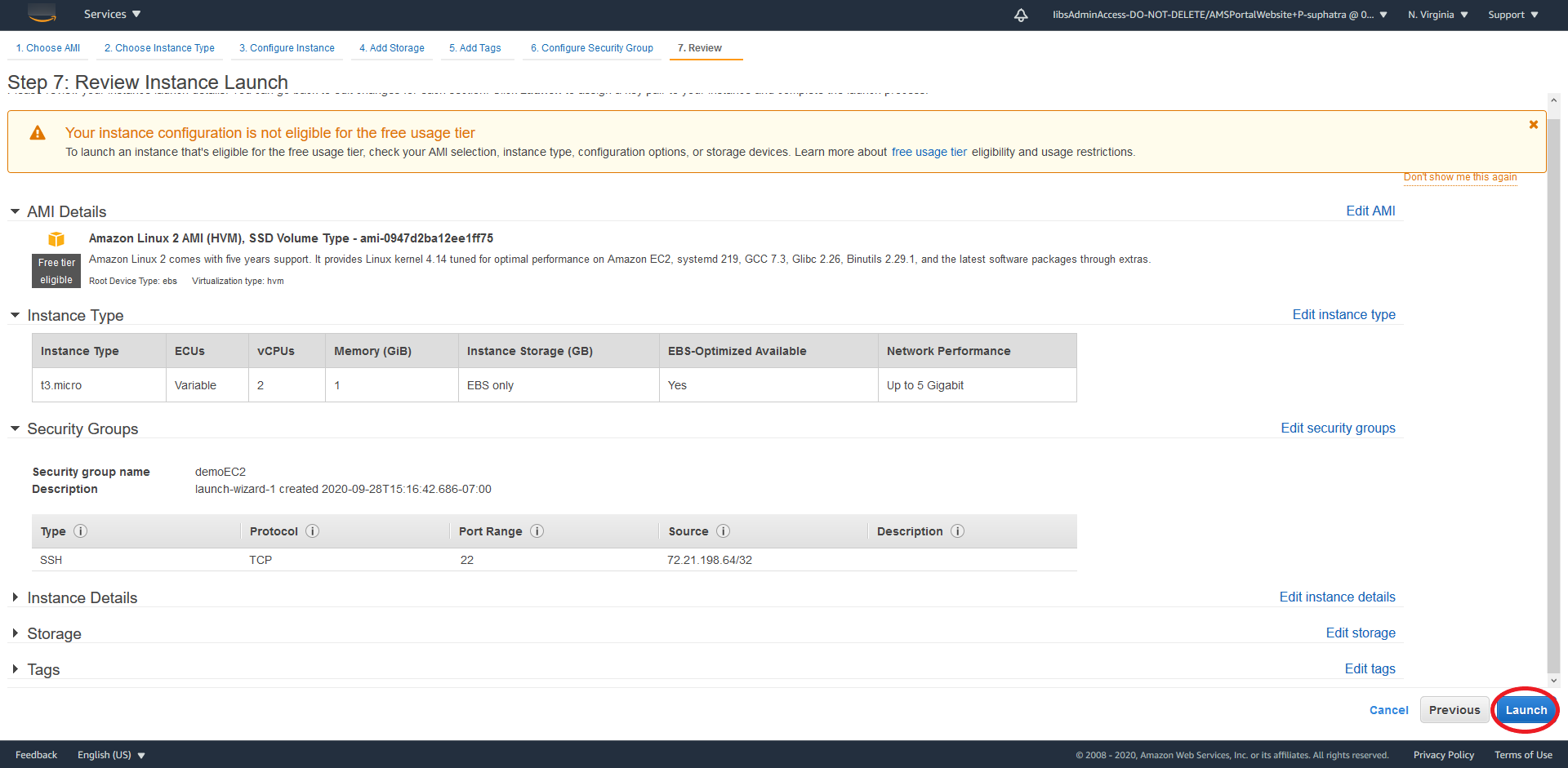Click the Edit security groups link
Image resolution: width=1568 pixels, height=768 pixels.
pos(1338,428)
